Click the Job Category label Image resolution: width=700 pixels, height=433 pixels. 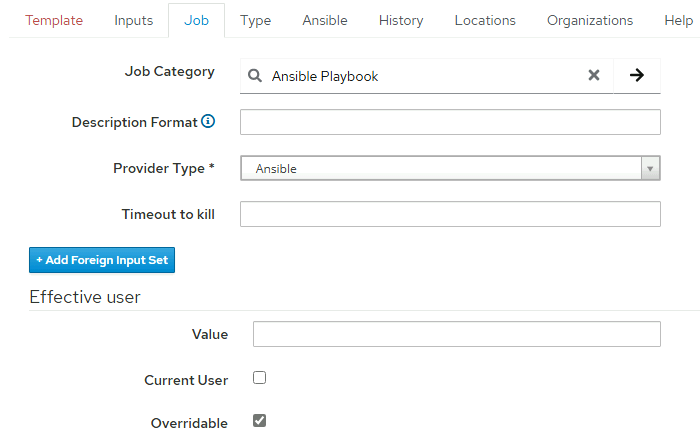(x=170, y=71)
